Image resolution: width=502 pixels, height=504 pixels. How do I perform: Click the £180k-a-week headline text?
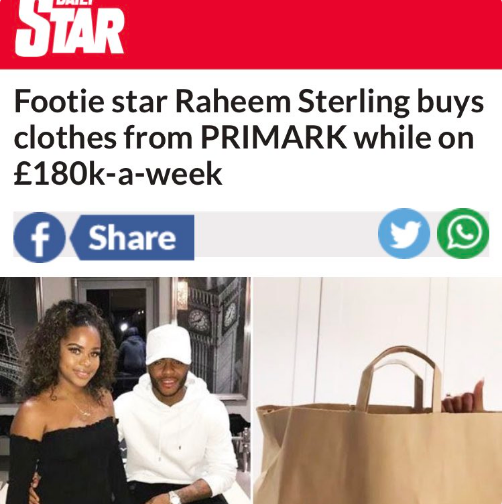point(118,174)
